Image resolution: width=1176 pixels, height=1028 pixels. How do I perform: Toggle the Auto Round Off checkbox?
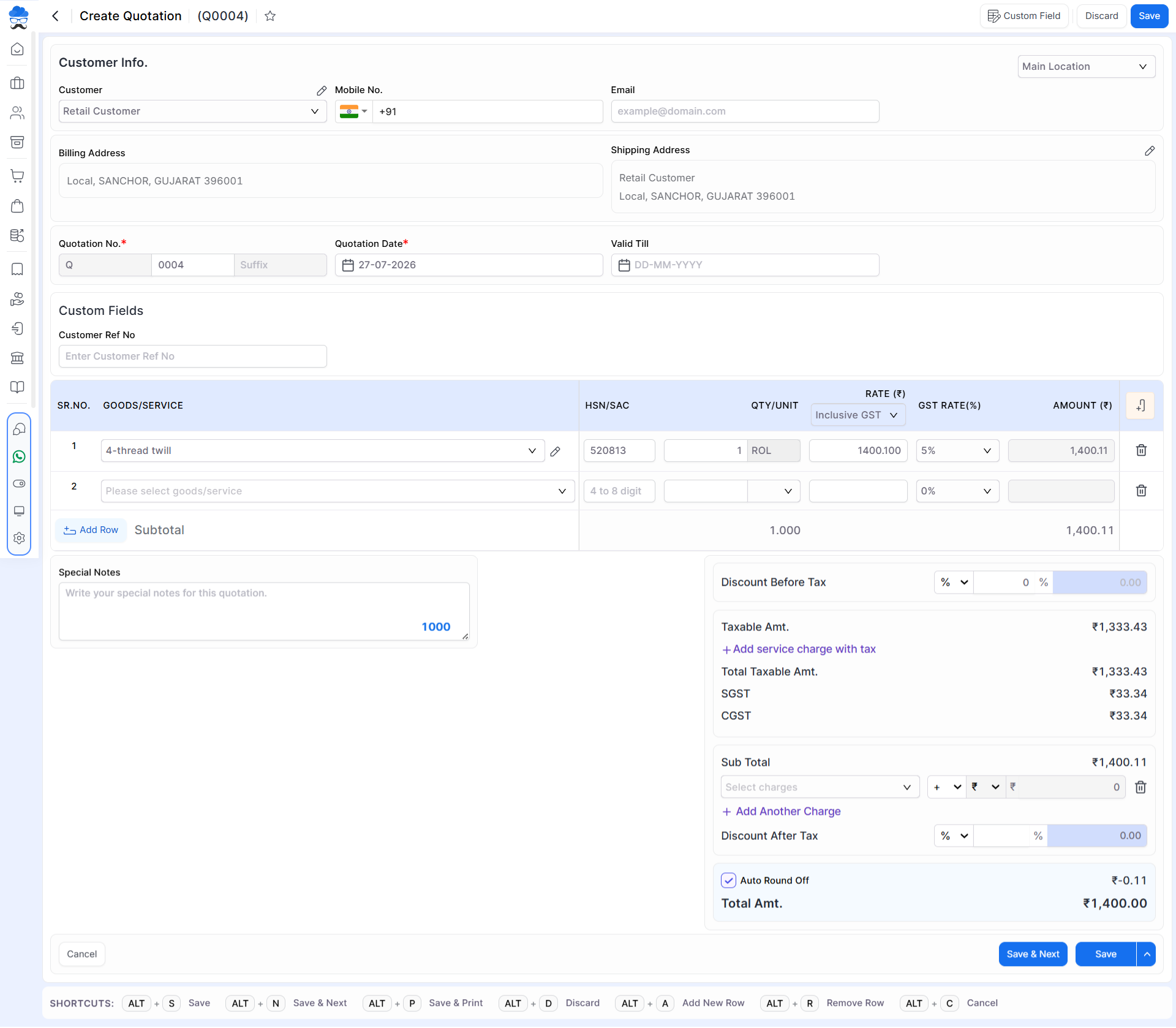click(x=728, y=881)
